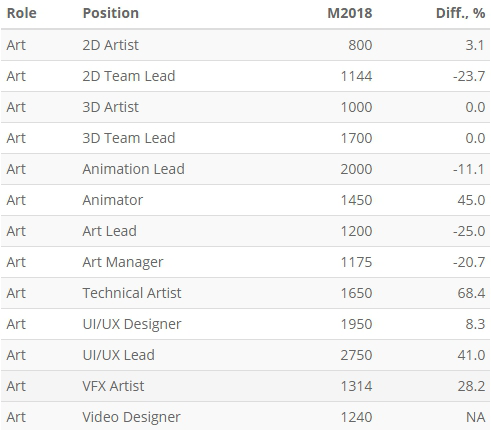The height and width of the screenshot is (430, 491).
Task: Click the 2750 salary value
Action: coord(356,355)
